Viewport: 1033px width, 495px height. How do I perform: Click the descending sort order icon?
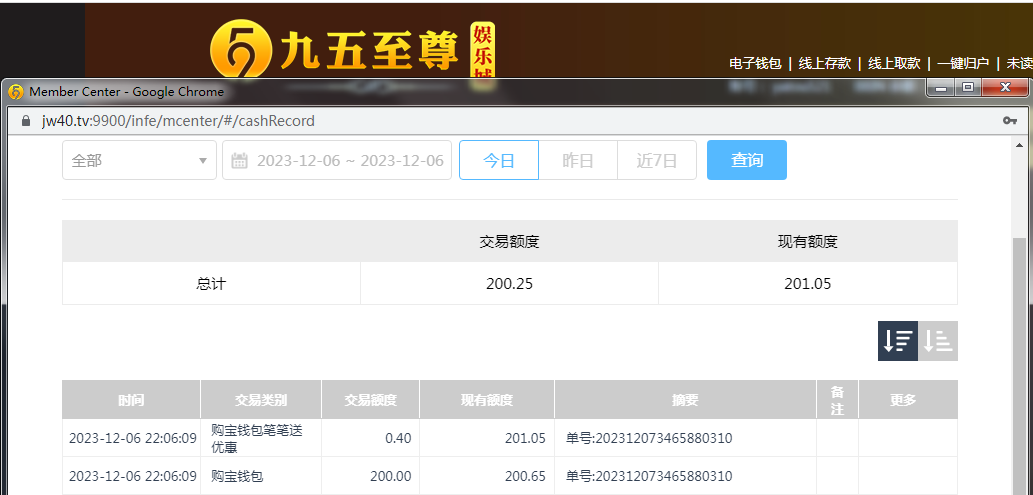click(x=897, y=341)
